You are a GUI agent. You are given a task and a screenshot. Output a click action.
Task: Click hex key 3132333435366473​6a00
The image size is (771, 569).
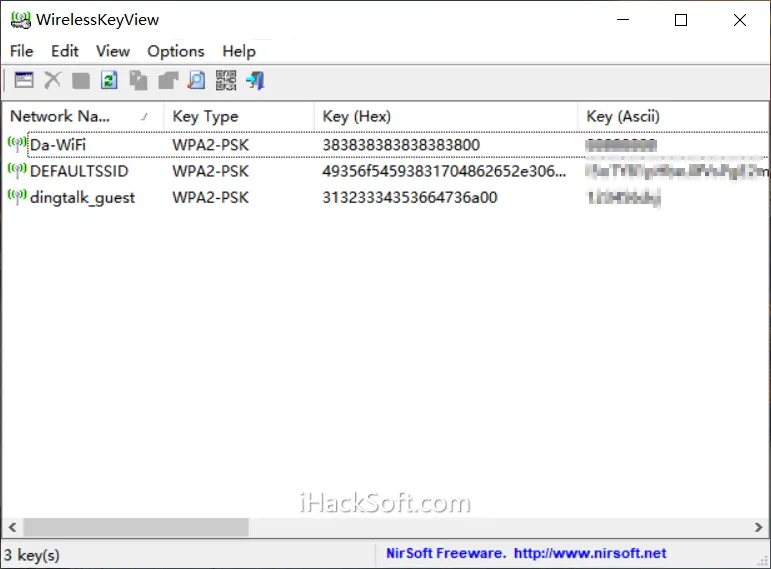[x=410, y=197]
